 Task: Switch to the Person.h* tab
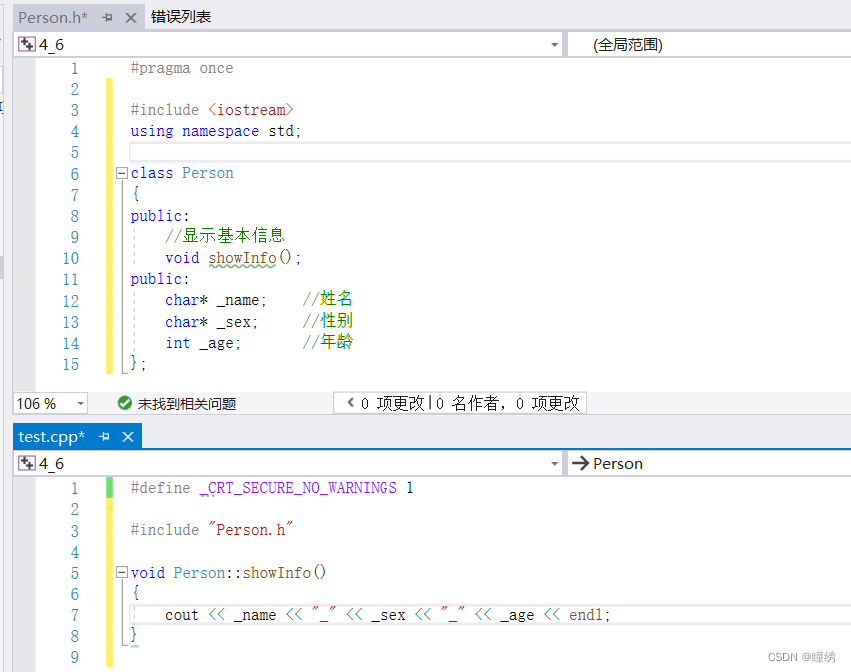coord(53,18)
